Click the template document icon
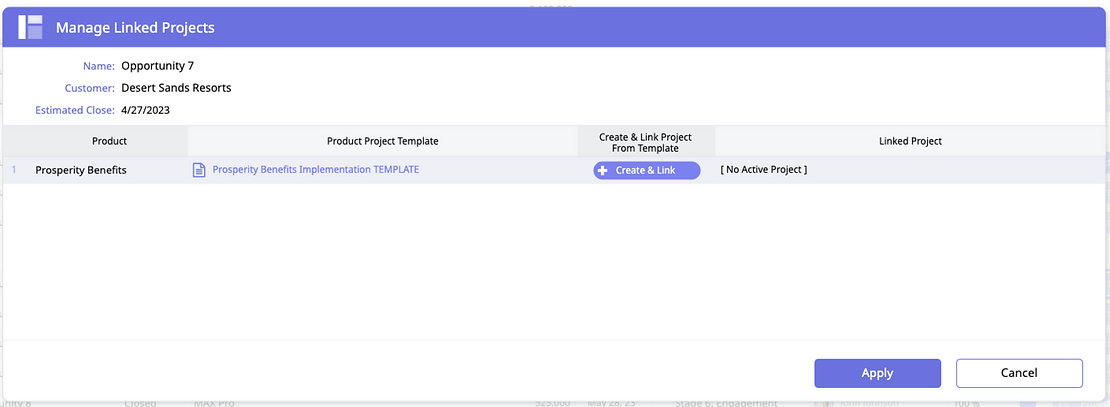 tap(200, 170)
